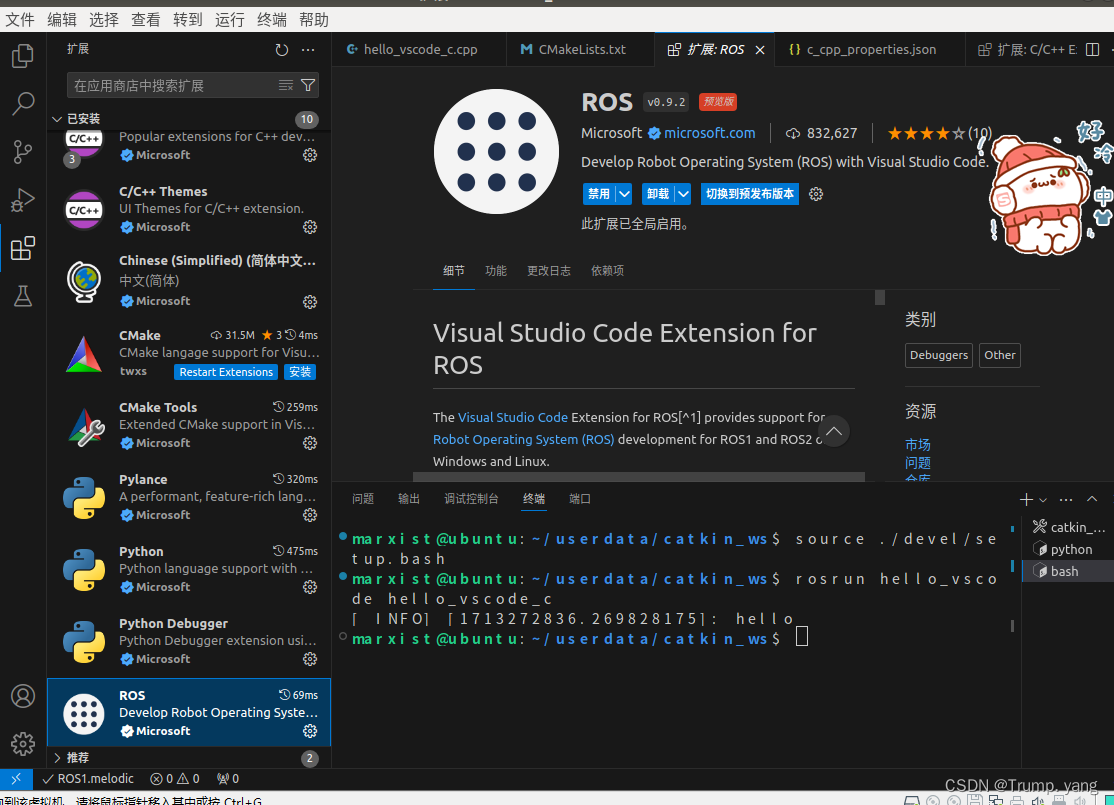Open the uninstall options dropdown arrow
Screen dimensions: 1114x805
click(683, 194)
